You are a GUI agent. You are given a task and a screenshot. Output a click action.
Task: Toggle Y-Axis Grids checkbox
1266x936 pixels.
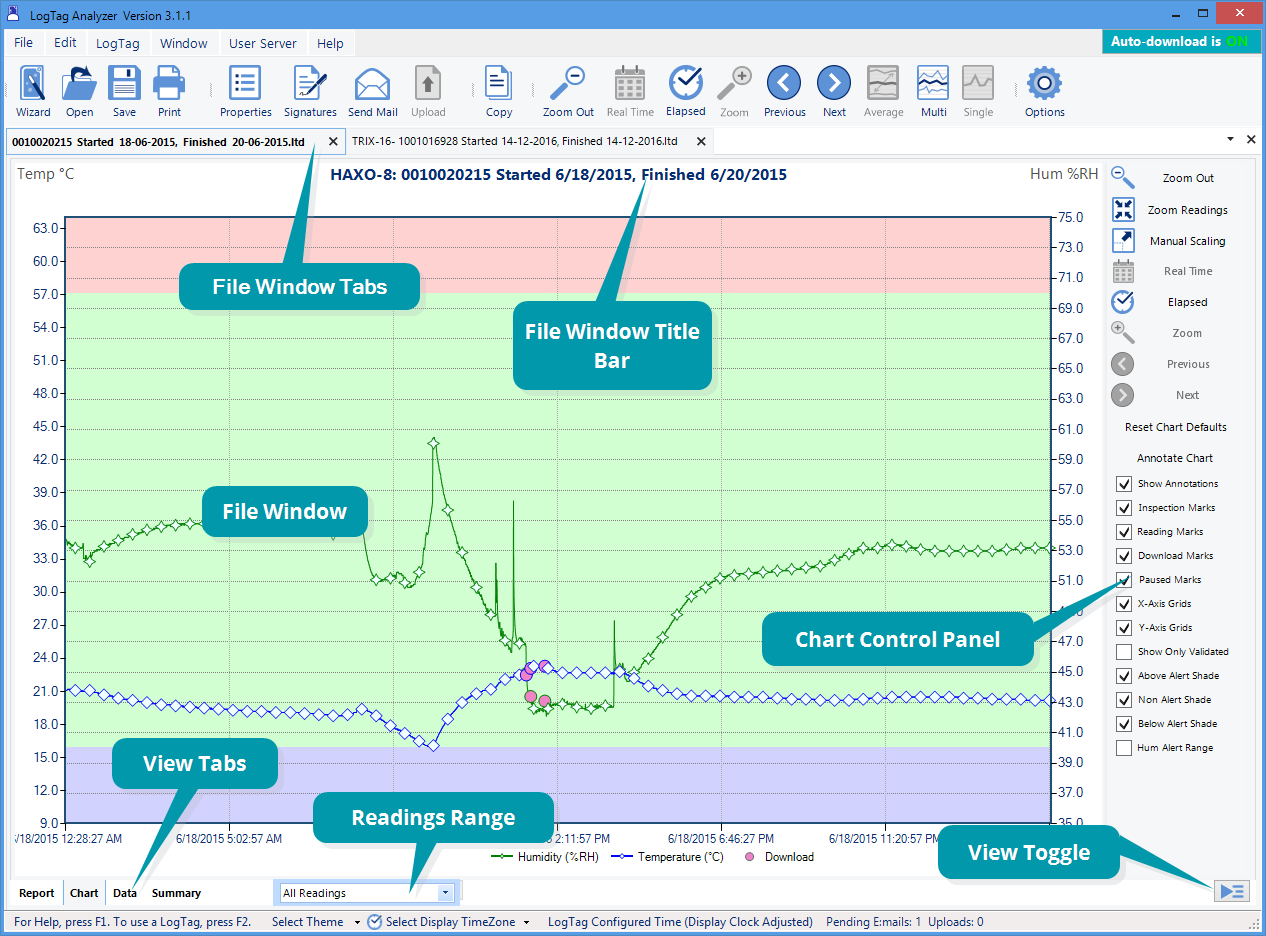click(x=1124, y=628)
